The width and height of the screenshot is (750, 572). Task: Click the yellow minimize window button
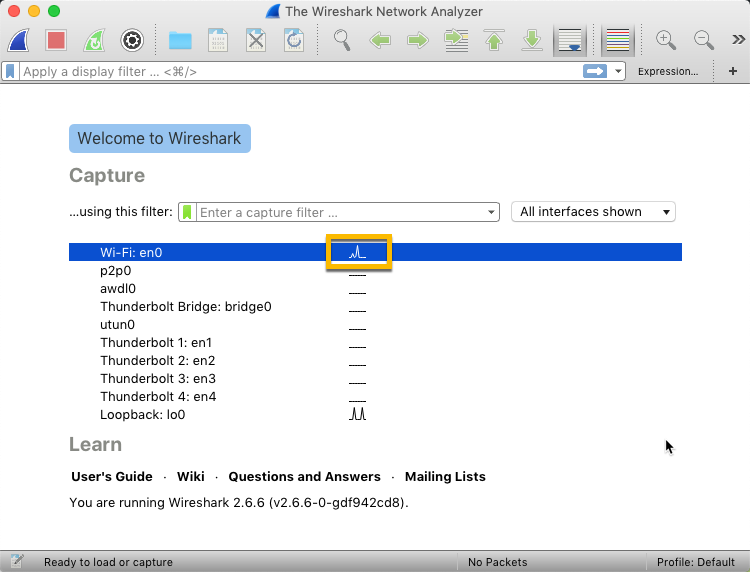[x=33, y=11]
